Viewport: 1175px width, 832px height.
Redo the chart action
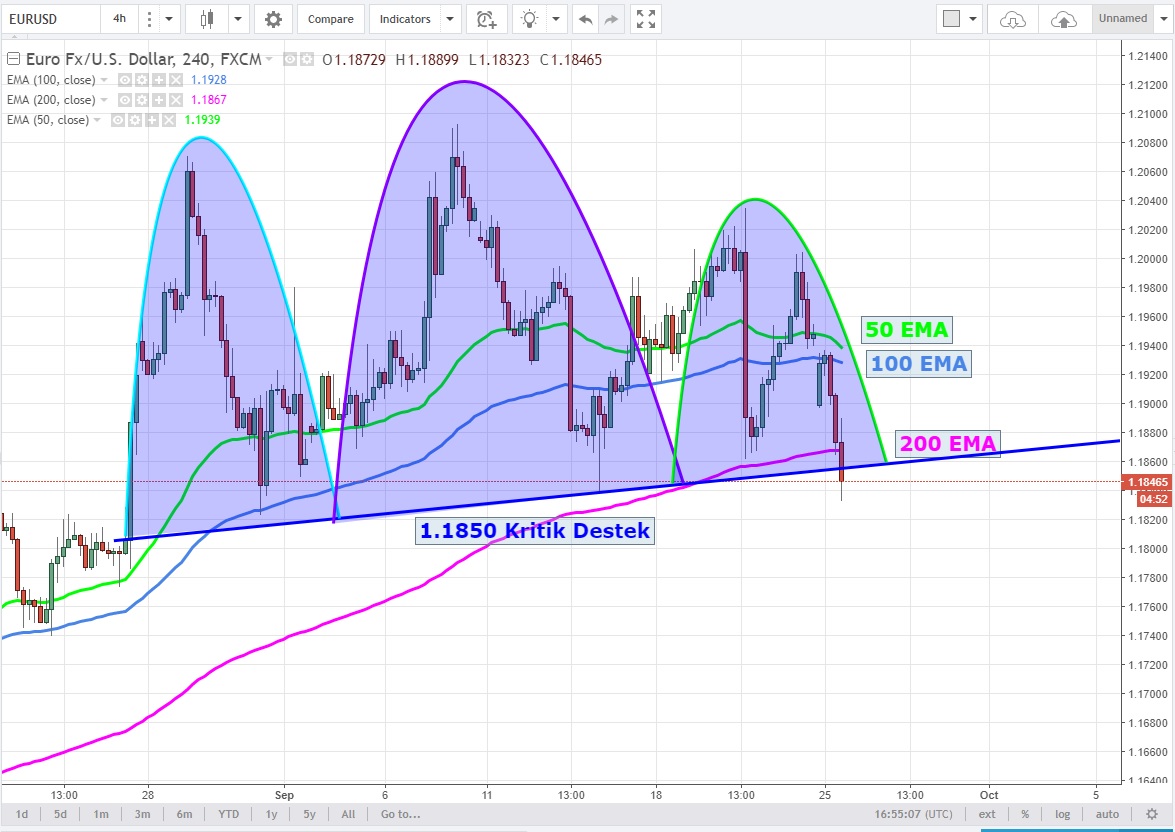click(x=611, y=19)
